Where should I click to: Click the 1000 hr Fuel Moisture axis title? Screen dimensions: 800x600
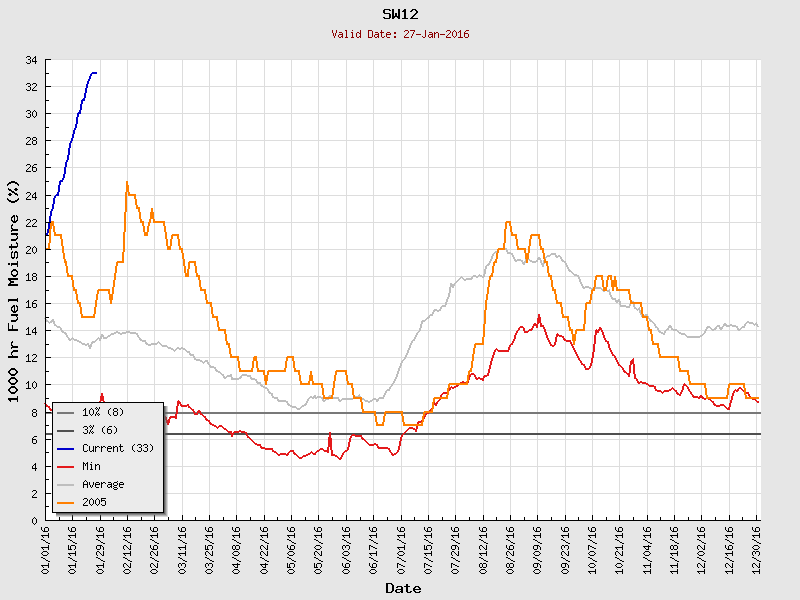[x=14, y=291]
